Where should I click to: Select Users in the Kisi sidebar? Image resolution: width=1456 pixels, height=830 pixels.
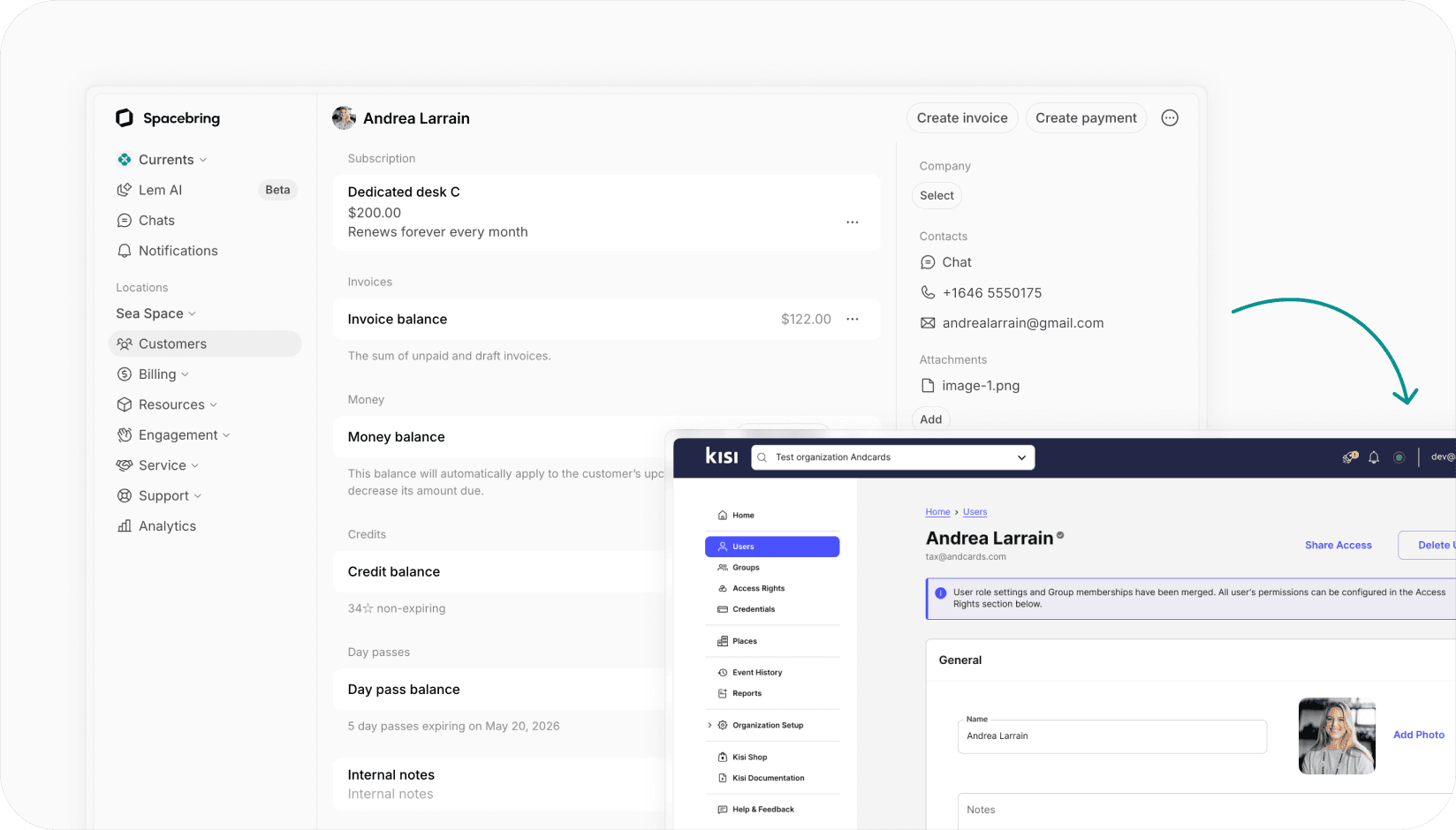point(772,547)
